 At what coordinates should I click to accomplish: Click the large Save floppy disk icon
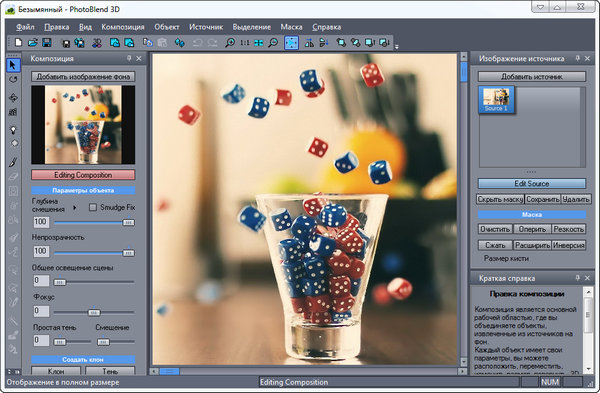47,42
